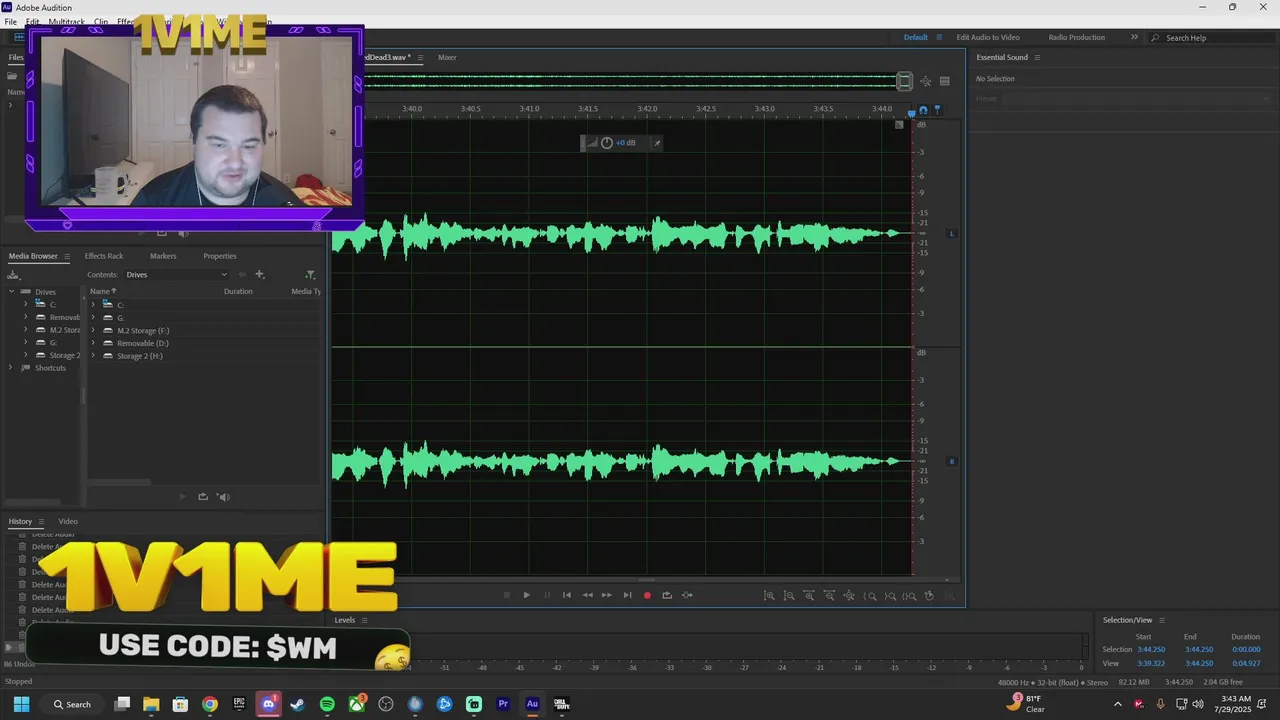Open the File menu

11,22
